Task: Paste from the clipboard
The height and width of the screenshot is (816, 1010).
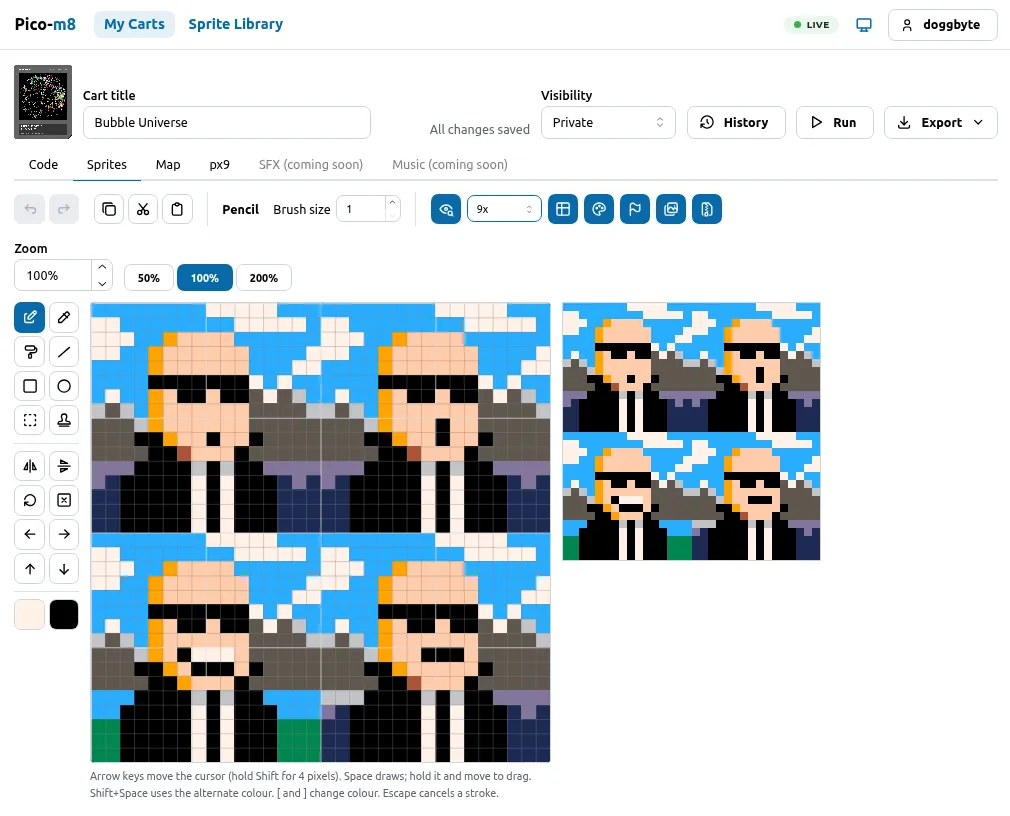Action: pyautogui.click(x=177, y=209)
